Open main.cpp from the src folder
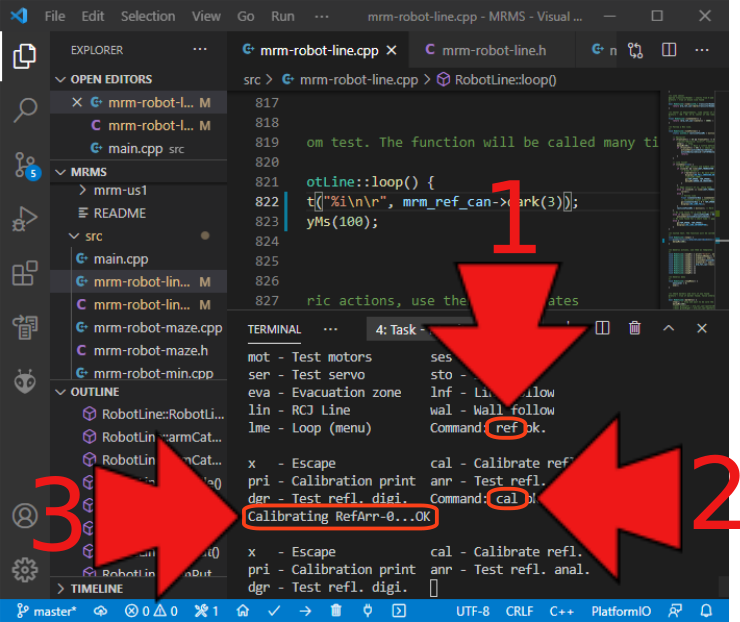 [x=120, y=259]
